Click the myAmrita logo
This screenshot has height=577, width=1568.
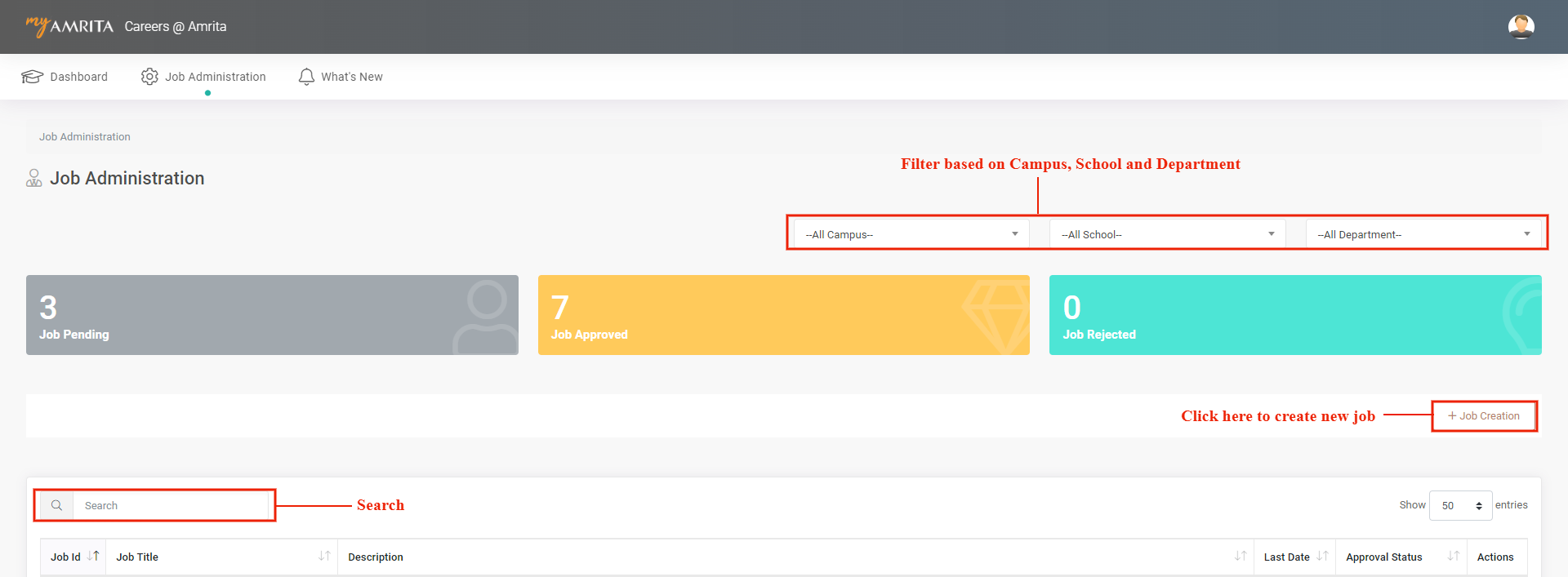click(69, 26)
